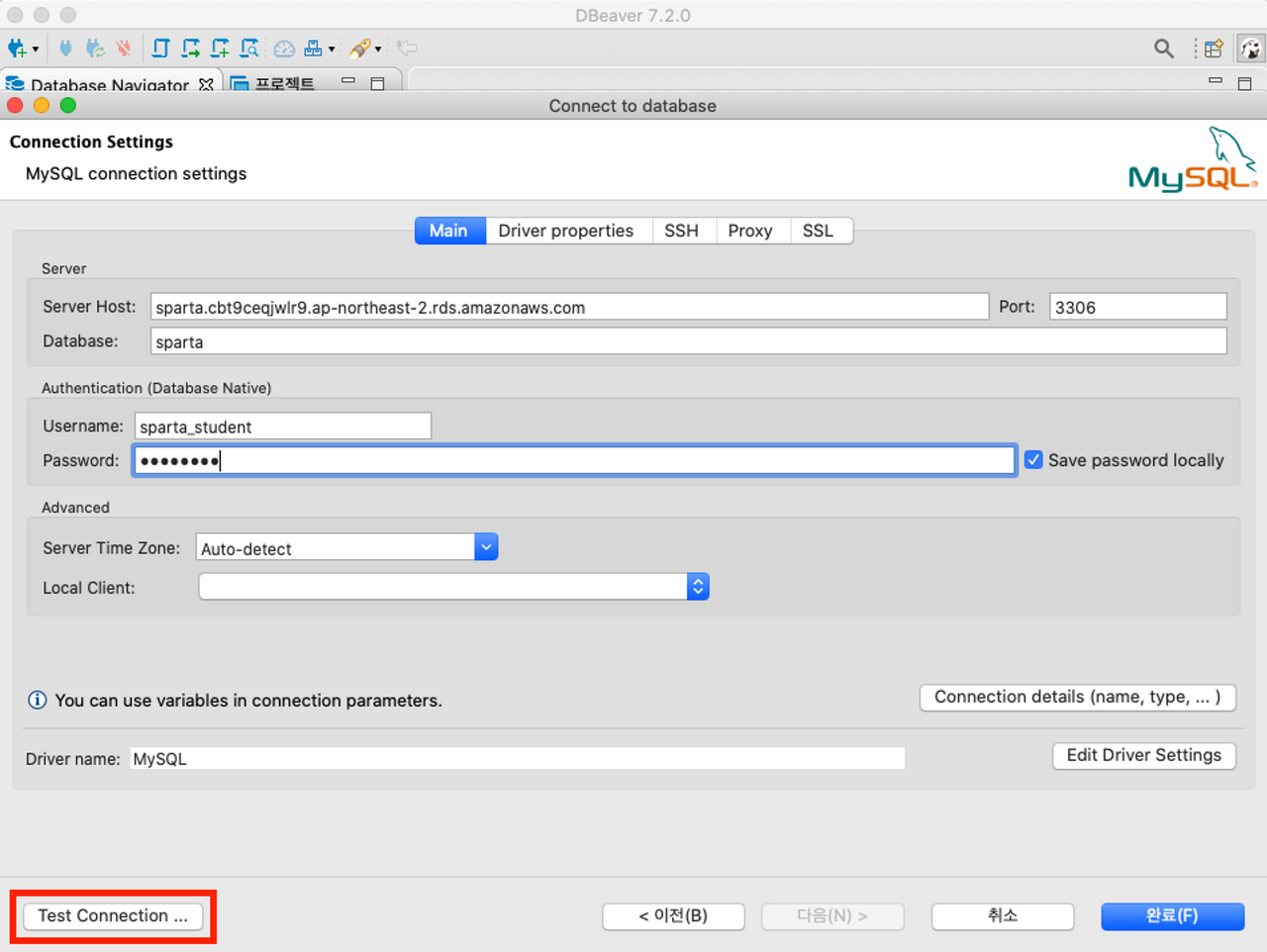Open SQL Editor script icon in toolbar

click(160, 48)
